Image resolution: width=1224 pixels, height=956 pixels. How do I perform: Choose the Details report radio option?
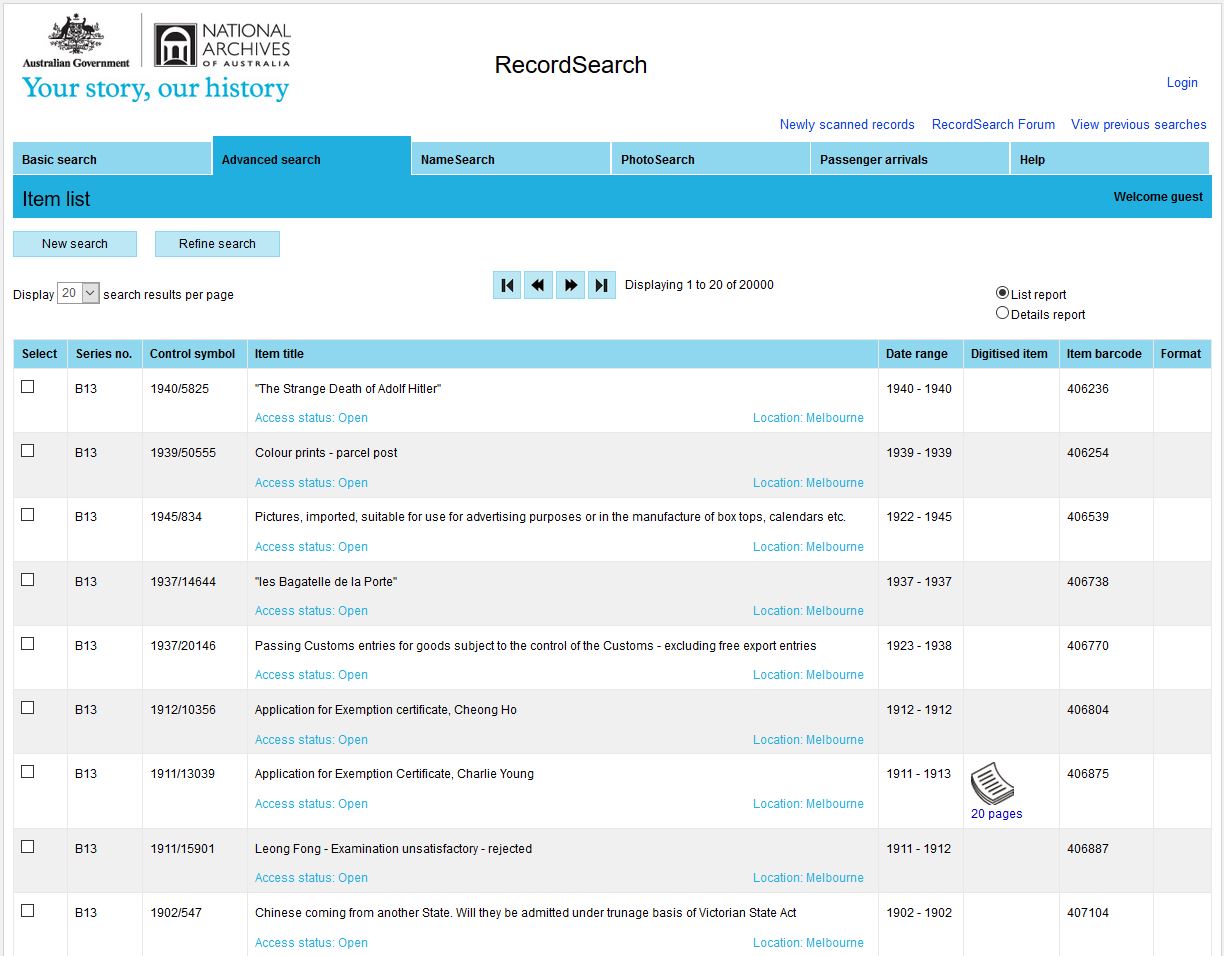click(x=1003, y=313)
